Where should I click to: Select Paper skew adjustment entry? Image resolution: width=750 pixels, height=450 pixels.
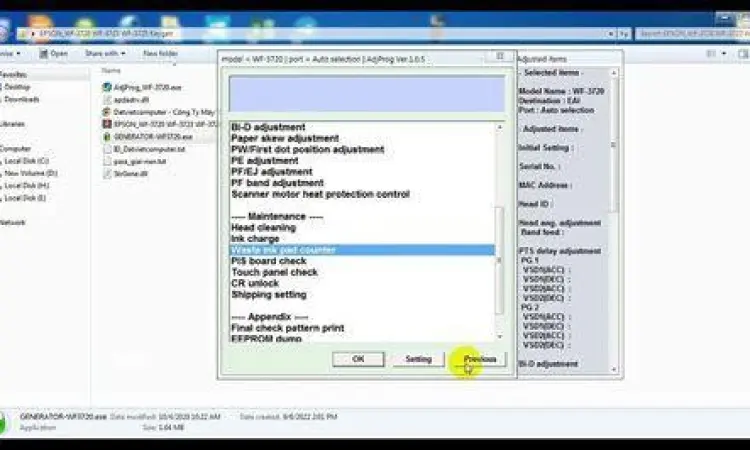click(x=285, y=138)
